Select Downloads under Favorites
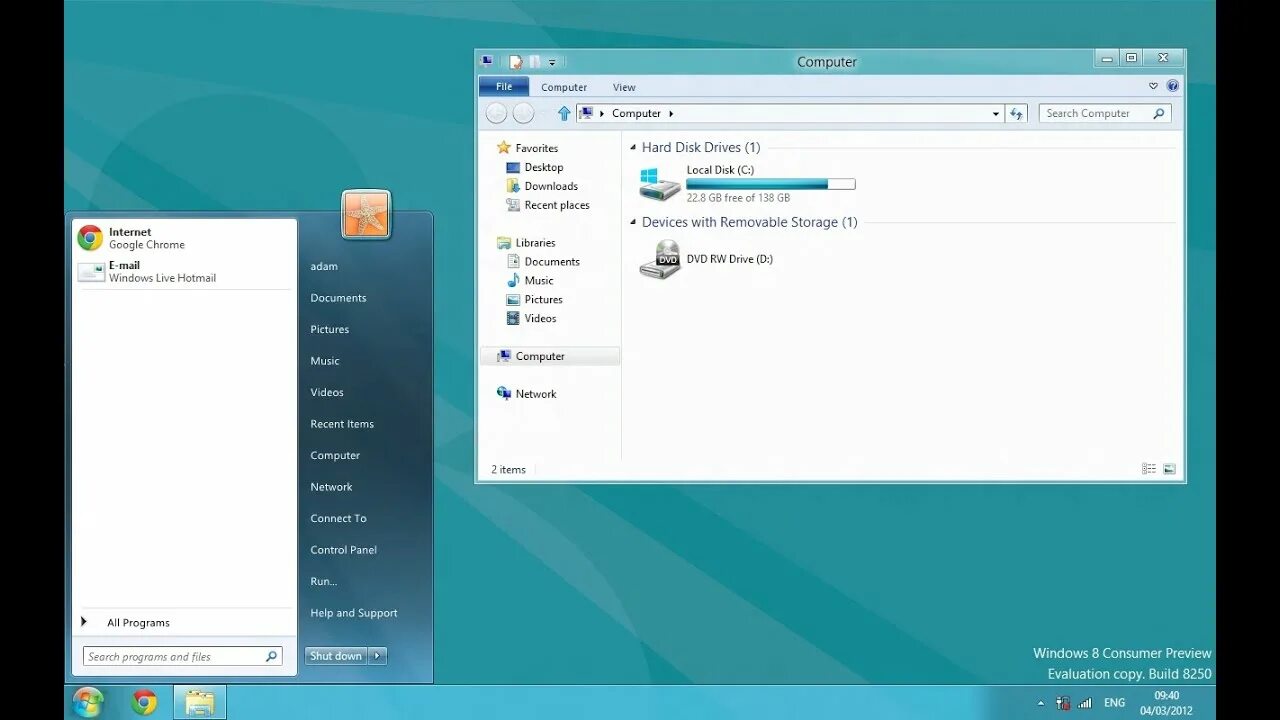This screenshot has width=1280, height=720. 542,186
